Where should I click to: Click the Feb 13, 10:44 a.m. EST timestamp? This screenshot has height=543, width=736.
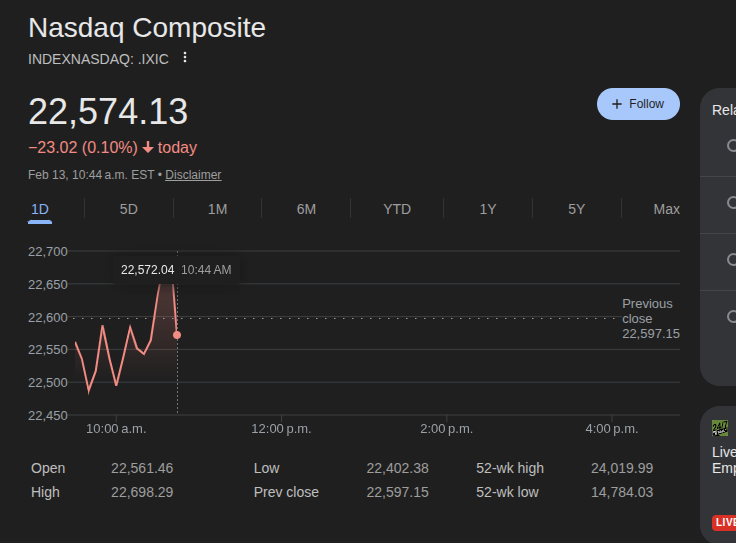91,175
